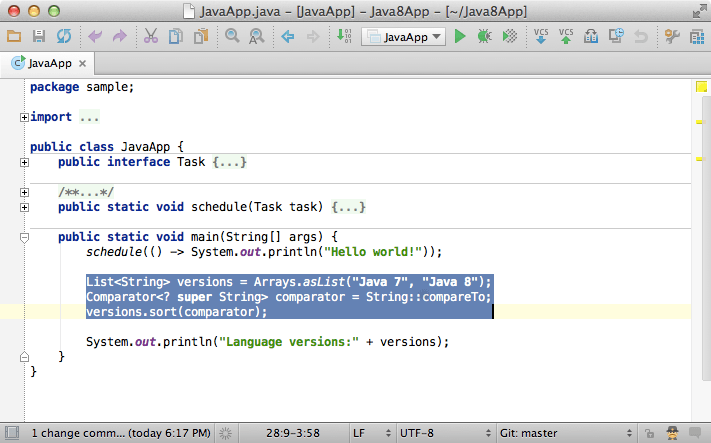Revert changes with the gray undo arrow

(641, 36)
